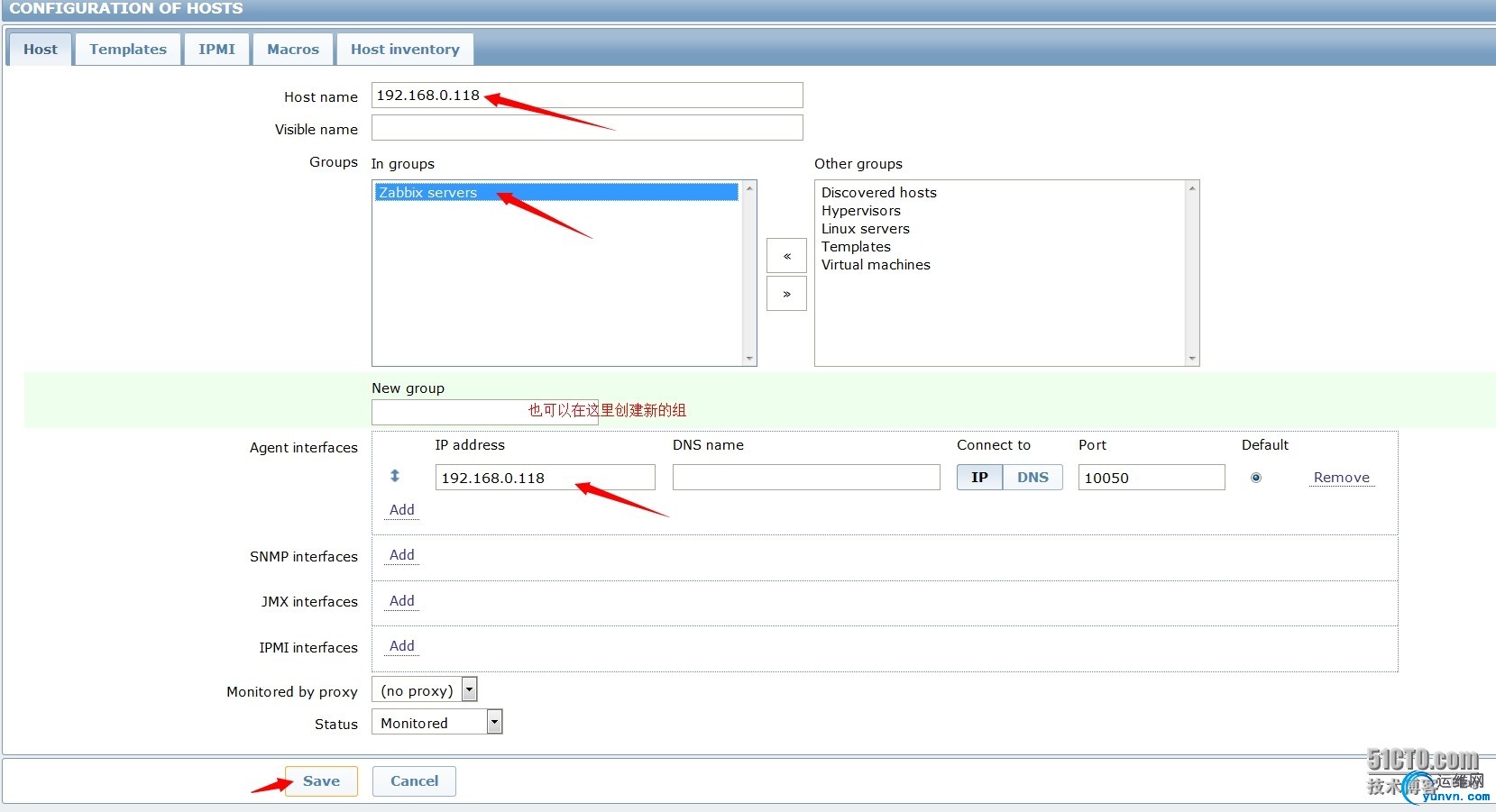1496x812 pixels.
Task: Switch to the Templates tab
Action: tap(128, 50)
